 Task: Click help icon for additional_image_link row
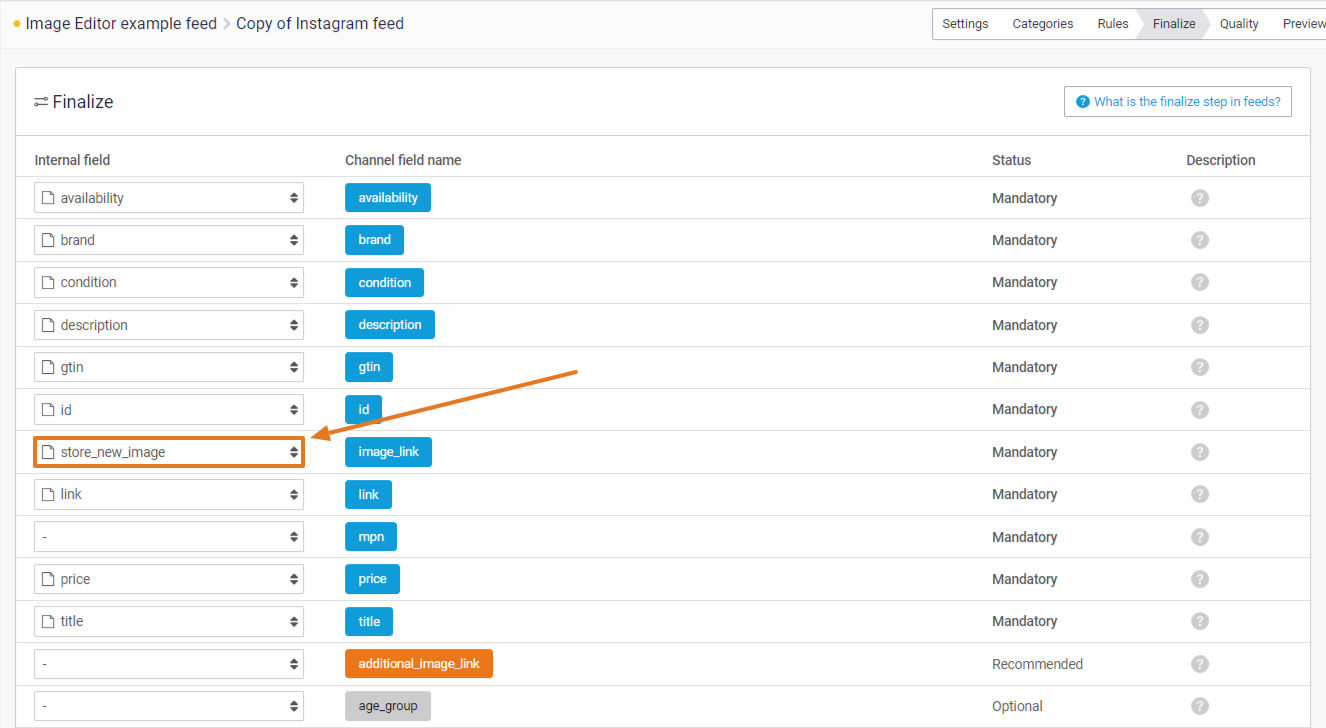tap(1200, 664)
